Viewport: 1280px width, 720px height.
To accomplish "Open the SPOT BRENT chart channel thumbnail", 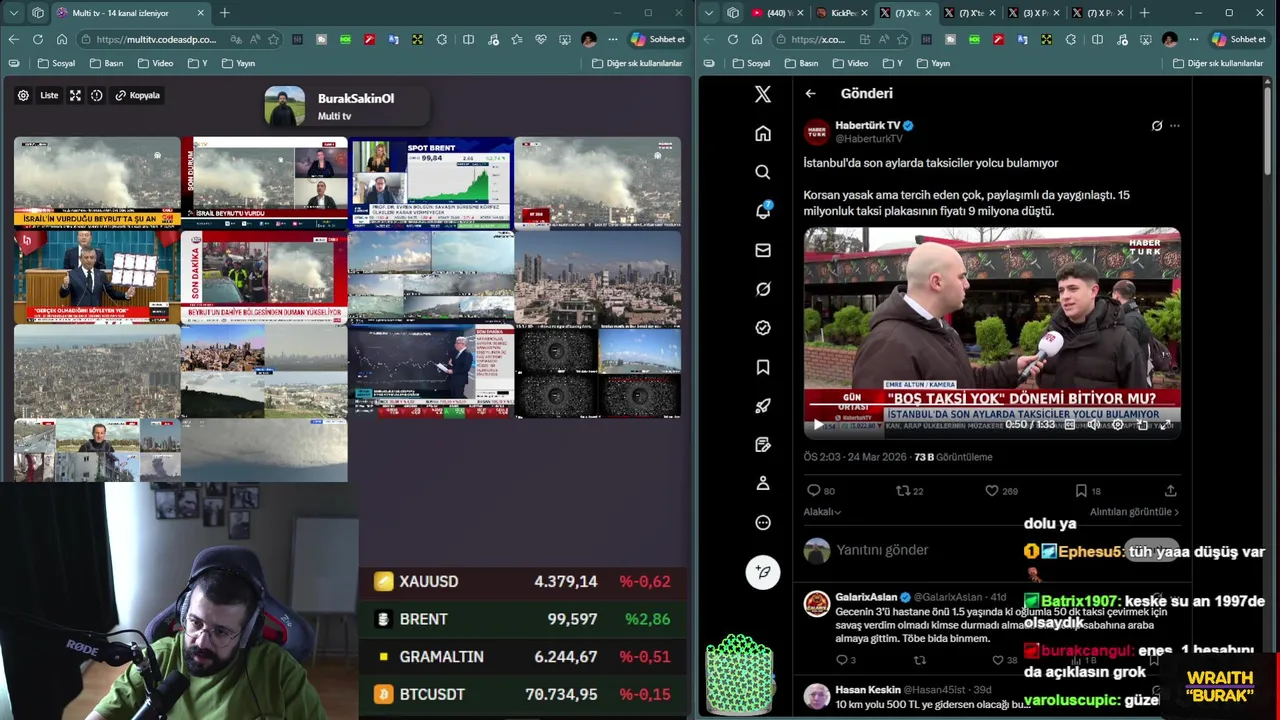I will (431, 183).
